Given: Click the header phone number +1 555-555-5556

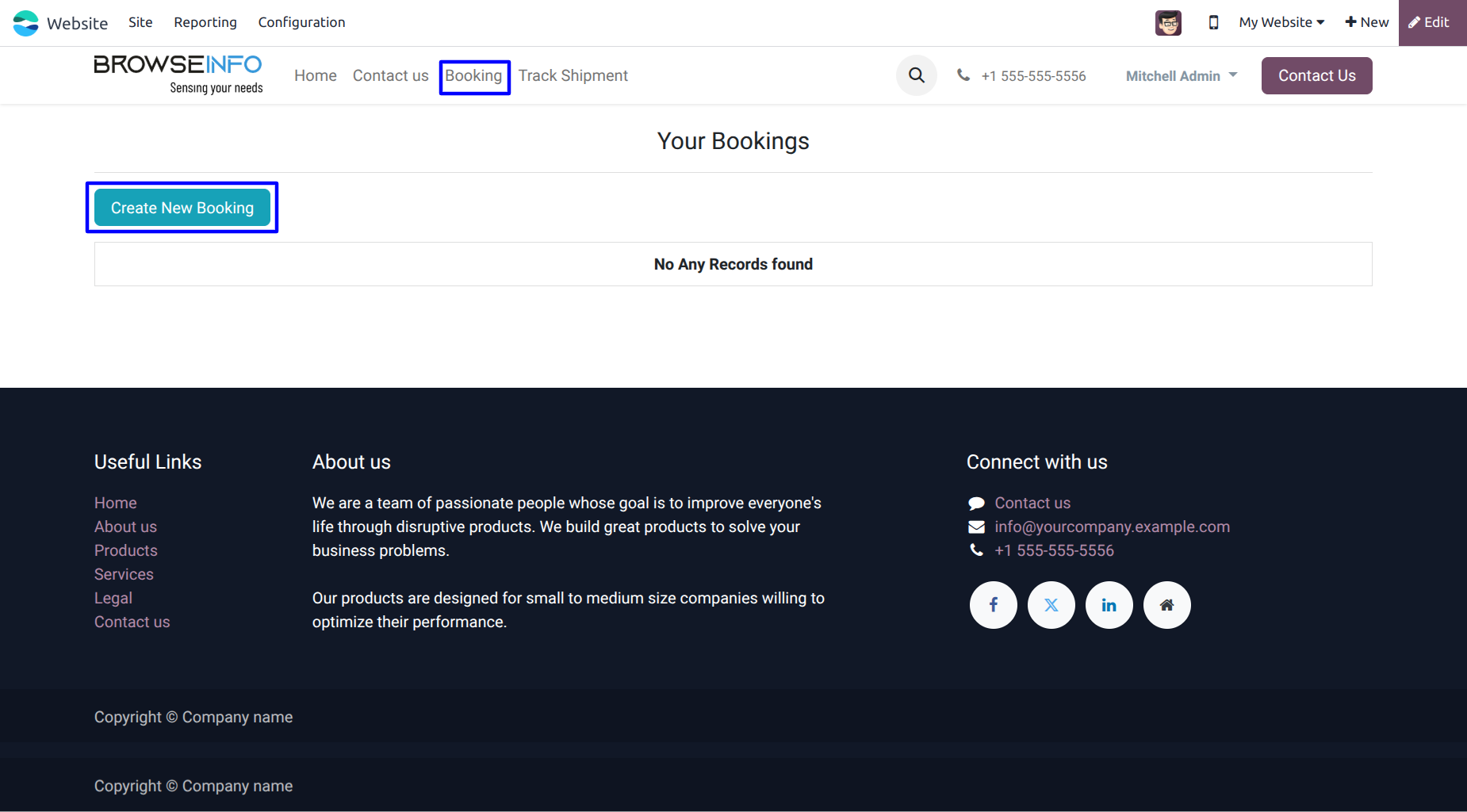Looking at the screenshot, I should pyautogui.click(x=1034, y=76).
